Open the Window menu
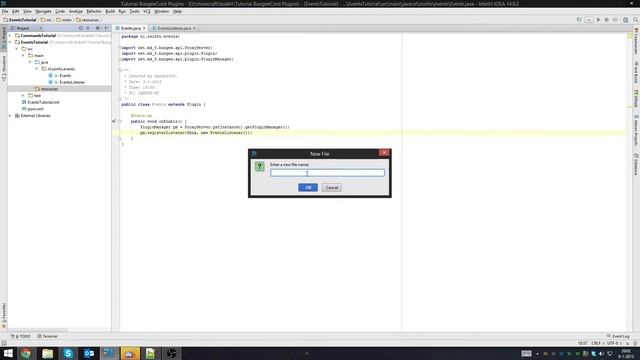 pyautogui.click(x=162, y=11)
